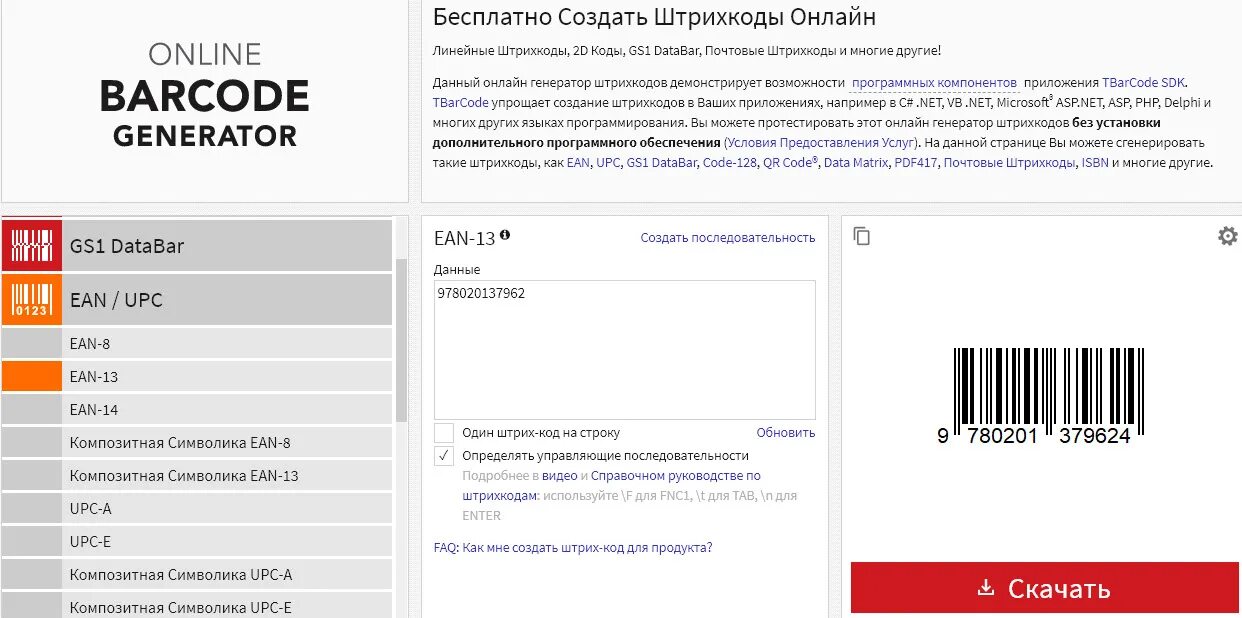This screenshot has height=618, width=1242.
Task: Copy barcode using the clipboard icon
Action: coord(862,236)
